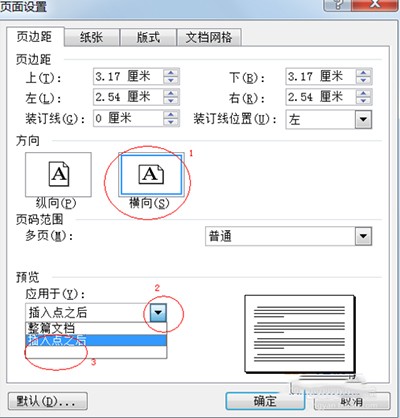Viewport: 400px width, 418px height.
Task: Switch to the 版式 tab
Action: click(x=148, y=37)
